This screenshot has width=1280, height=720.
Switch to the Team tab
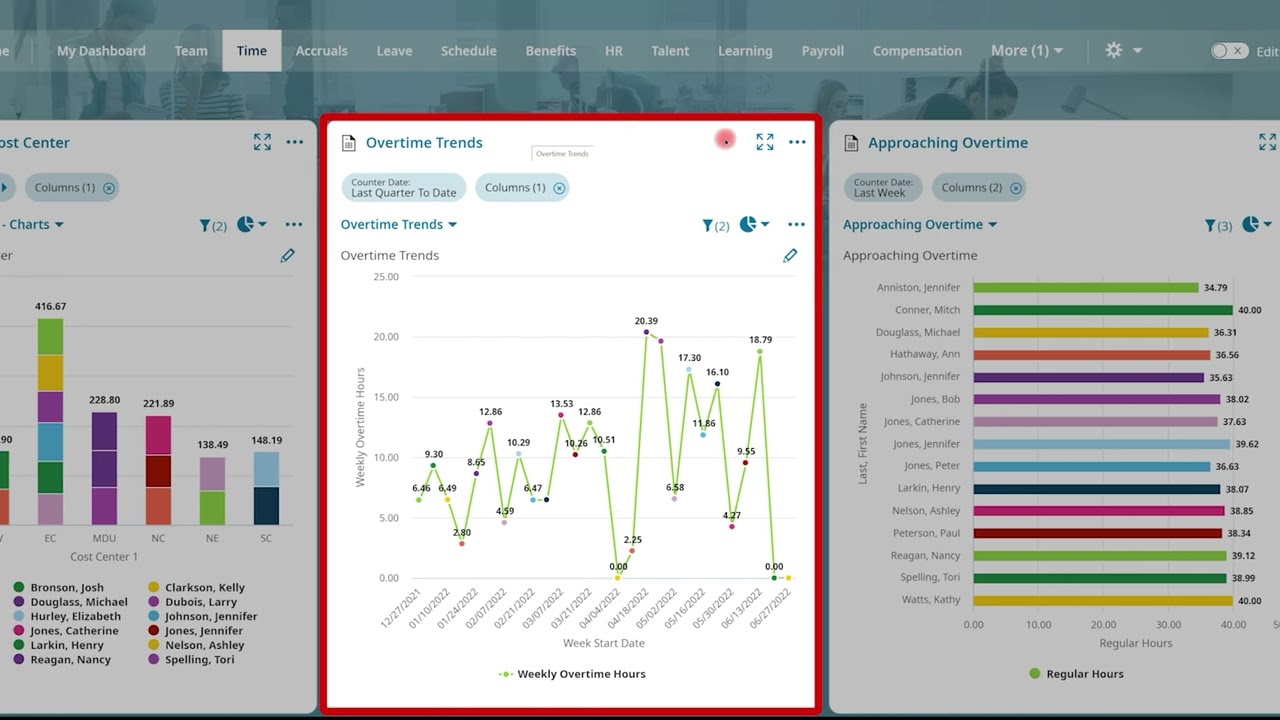[191, 51]
